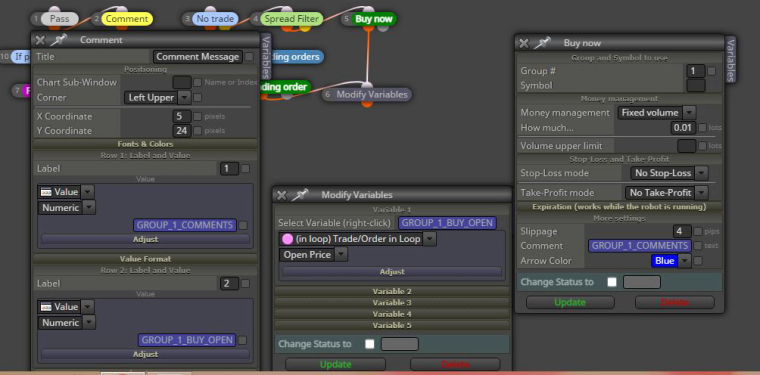
Task: Click GROUP_1_BUY_OPEN variable in Modify Variables
Action: [x=447, y=223]
